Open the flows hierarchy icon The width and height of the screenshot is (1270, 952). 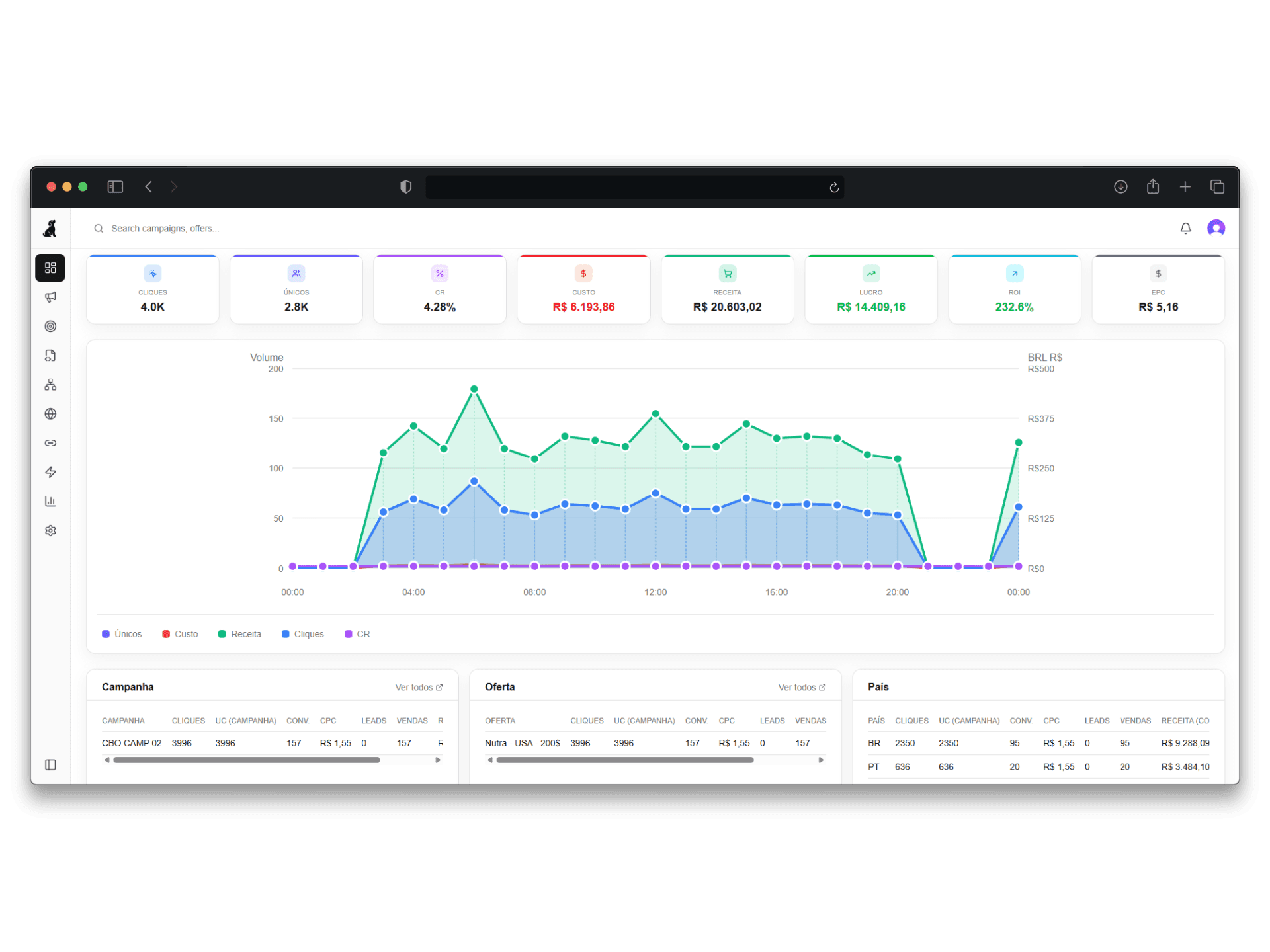(50, 384)
